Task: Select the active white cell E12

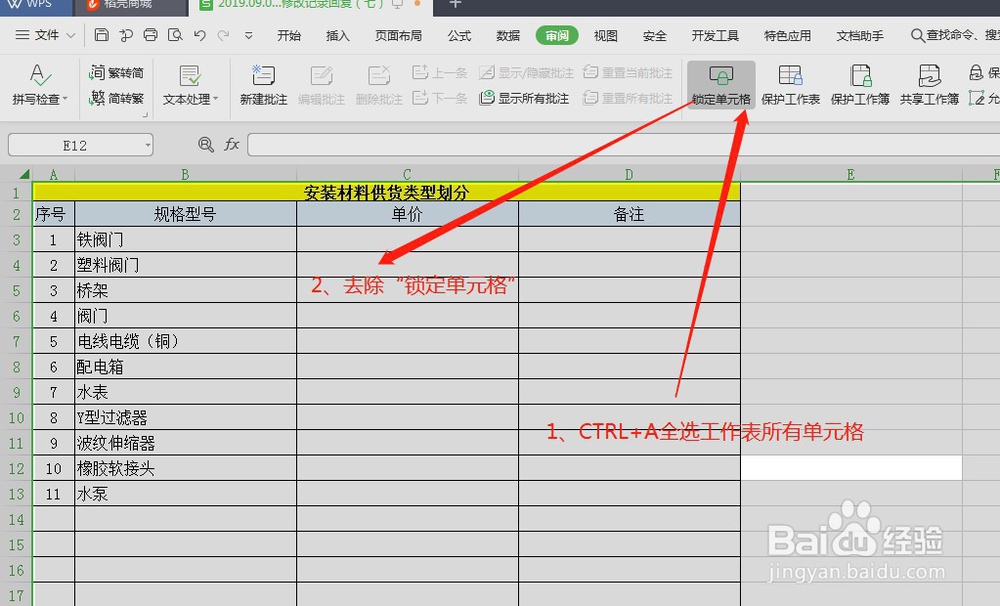Action: 851,468
